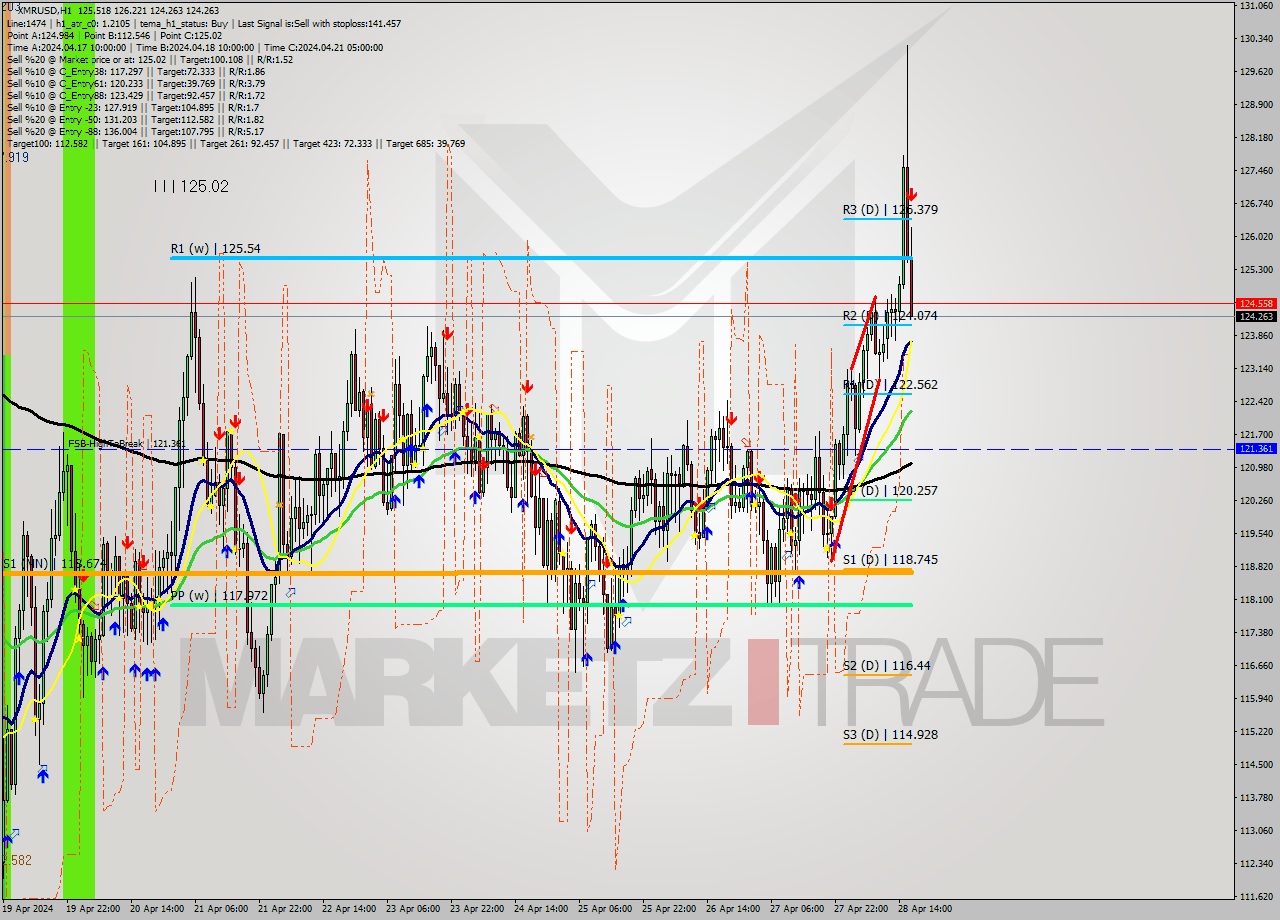The image size is (1280, 920).
Task: Click the 'FSB-HighToBreak | 121.361' label
Action: coord(127,443)
